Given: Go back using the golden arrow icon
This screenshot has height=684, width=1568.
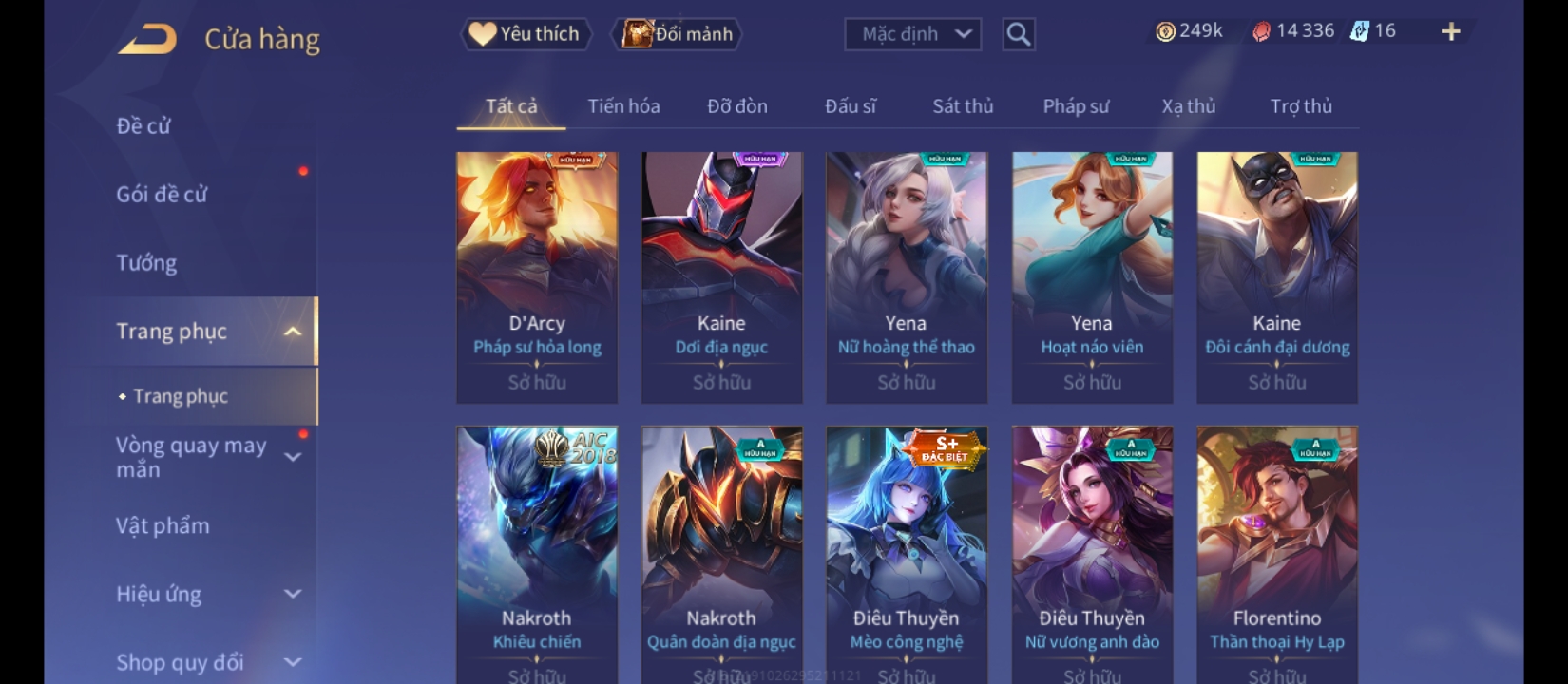Looking at the screenshot, I should coord(147,39).
